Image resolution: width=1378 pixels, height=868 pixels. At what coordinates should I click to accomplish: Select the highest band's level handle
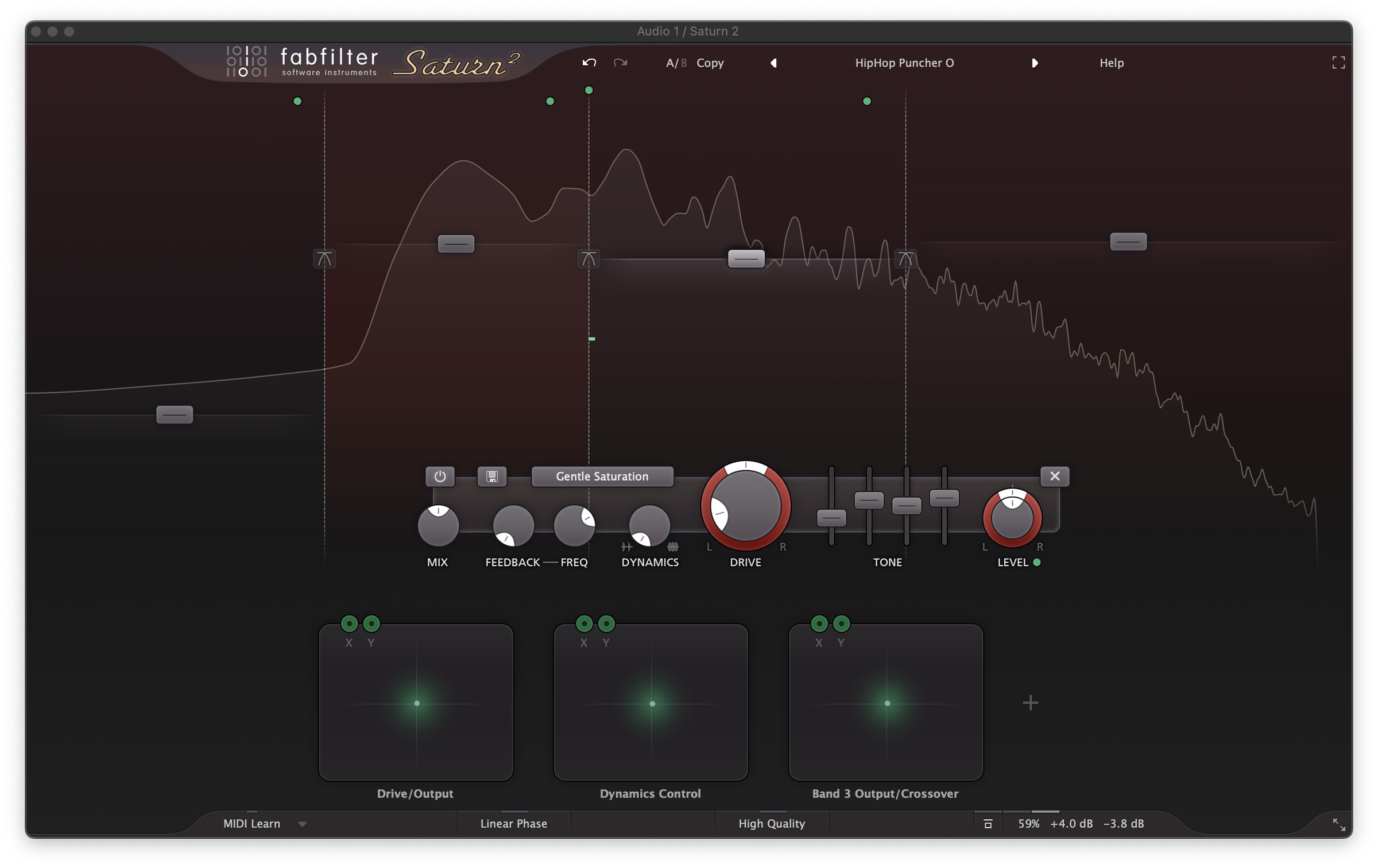1128,242
